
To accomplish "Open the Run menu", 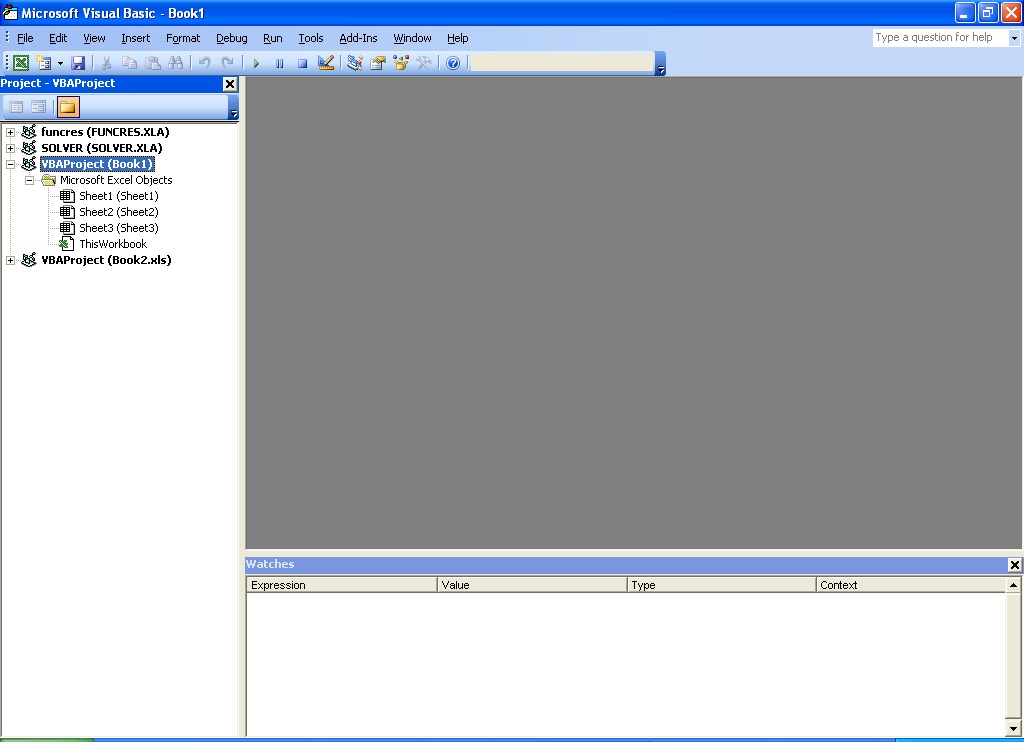I will coord(272,38).
